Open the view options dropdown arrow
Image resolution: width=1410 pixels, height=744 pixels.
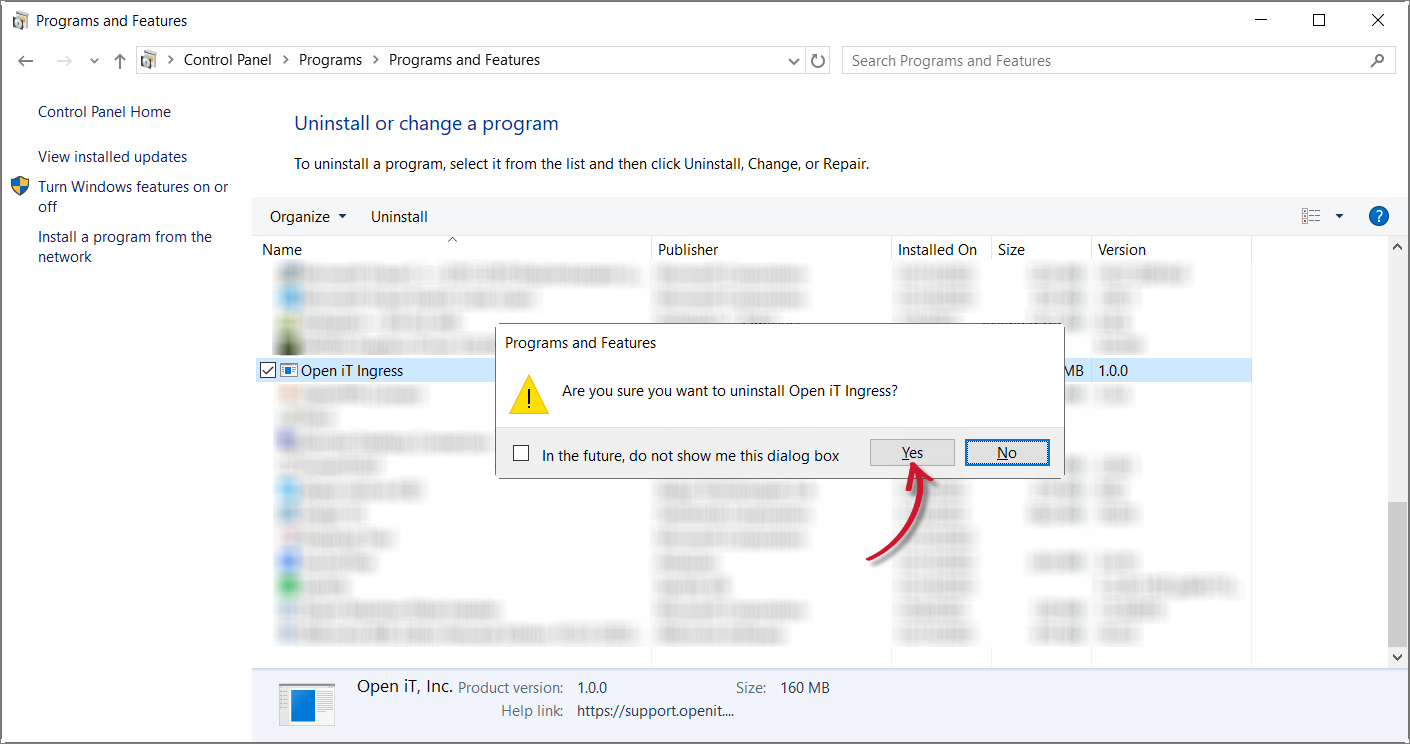pyautogui.click(x=1339, y=215)
